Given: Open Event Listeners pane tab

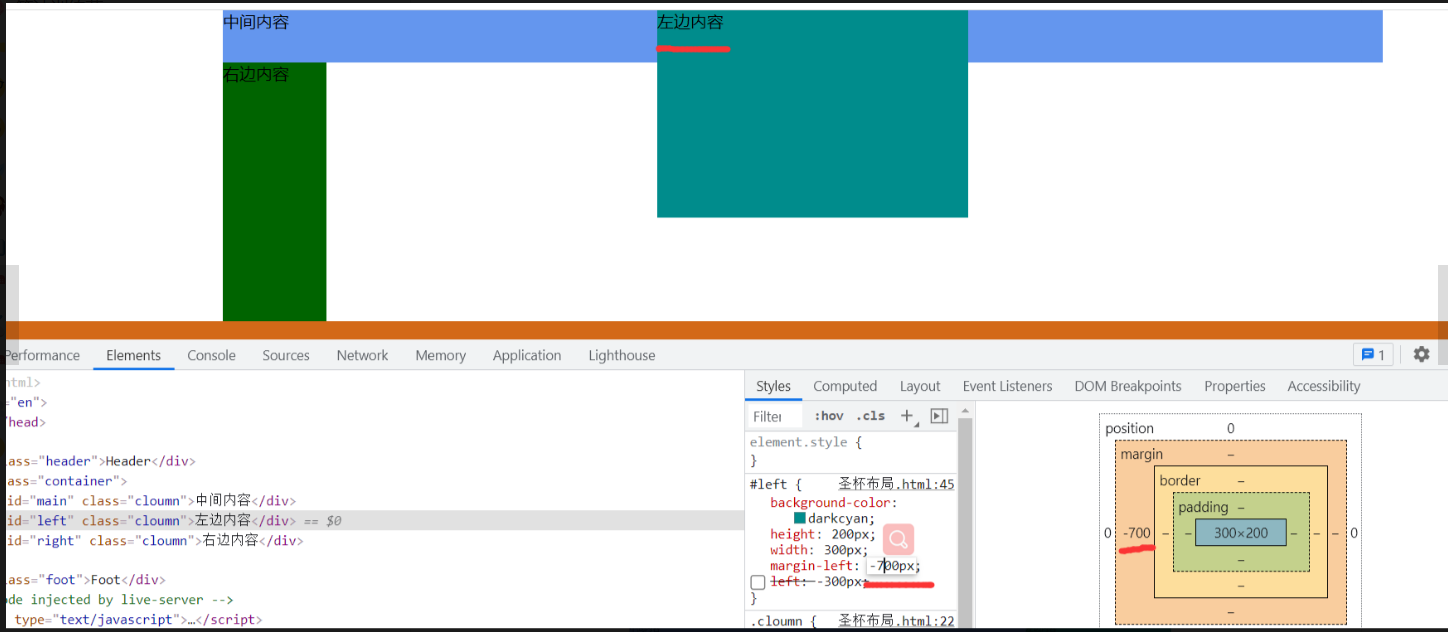Looking at the screenshot, I should 1007,386.
